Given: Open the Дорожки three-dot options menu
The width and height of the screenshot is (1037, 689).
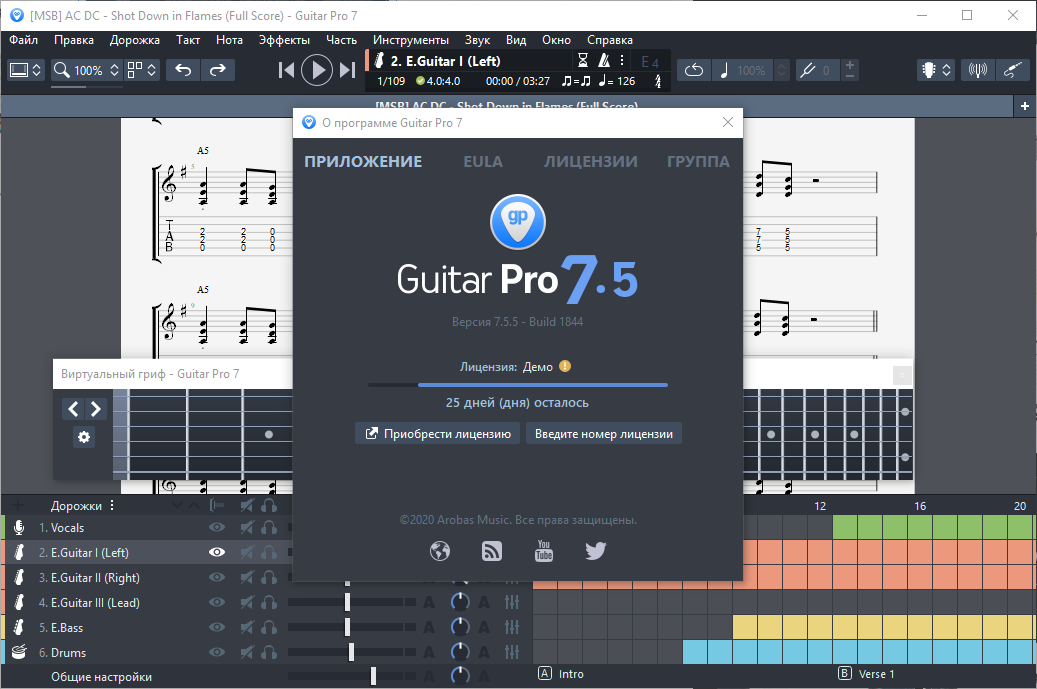Looking at the screenshot, I should pyautogui.click(x=112, y=505).
